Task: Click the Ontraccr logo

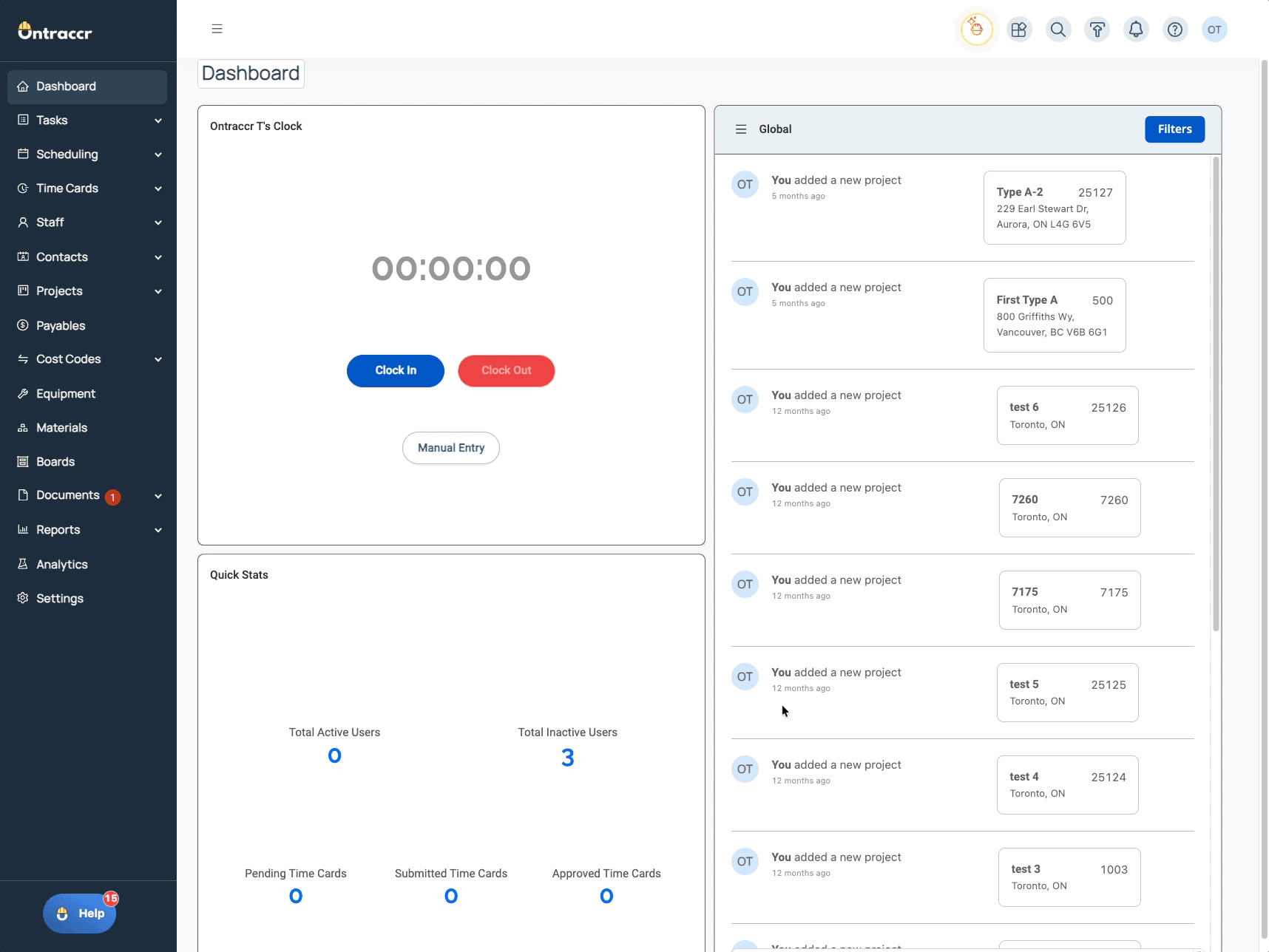Action: coord(55,31)
